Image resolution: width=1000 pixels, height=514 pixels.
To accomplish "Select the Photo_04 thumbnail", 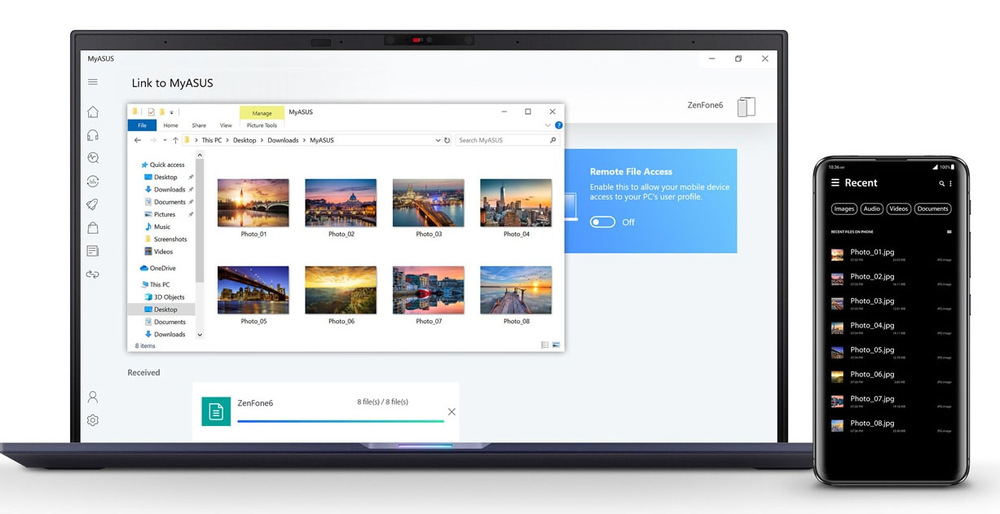I will 516,203.
